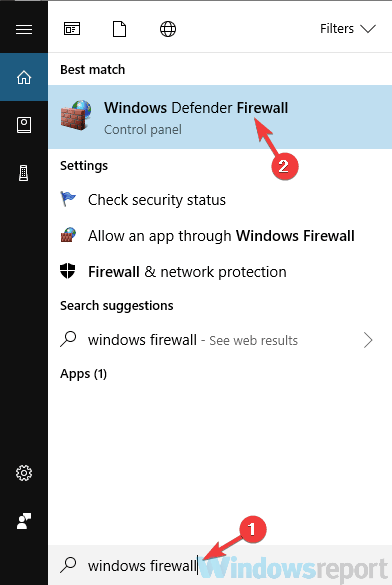Image resolution: width=392 pixels, height=585 pixels.
Task: Click the magnifier icon in search box
Action: [x=69, y=565]
